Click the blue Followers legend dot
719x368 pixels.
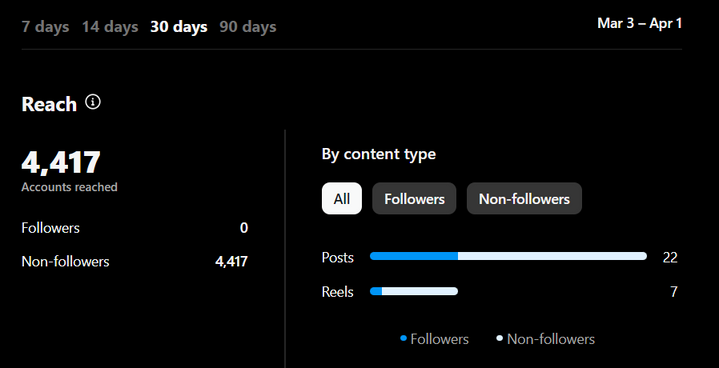pos(404,339)
